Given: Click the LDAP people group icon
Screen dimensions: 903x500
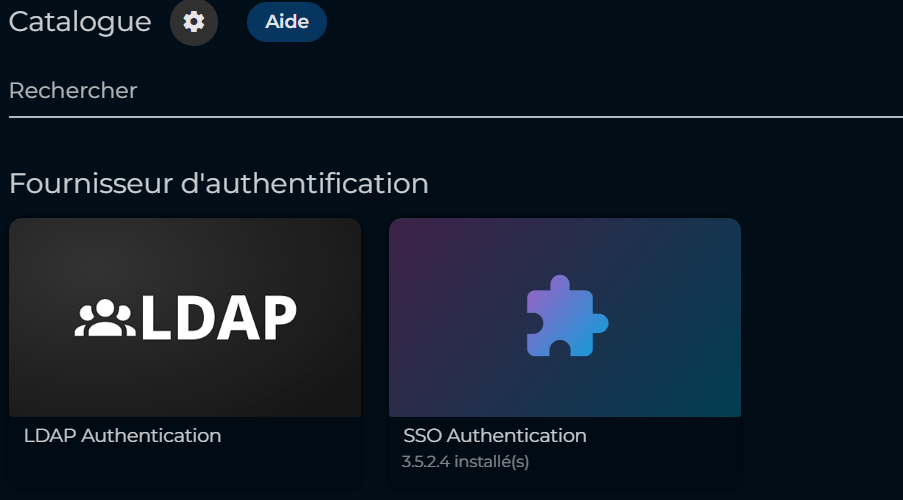Looking at the screenshot, I should [x=105, y=319].
